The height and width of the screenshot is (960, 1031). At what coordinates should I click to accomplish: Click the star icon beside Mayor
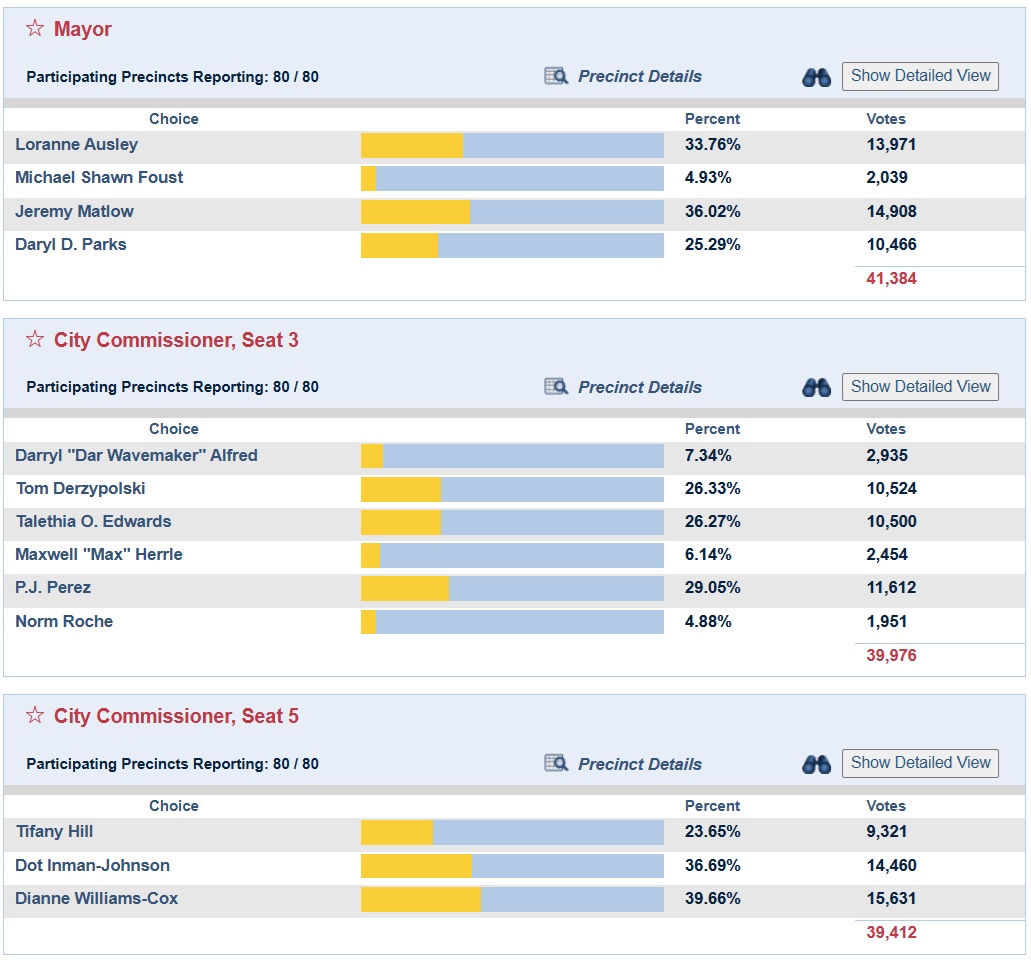point(35,28)
